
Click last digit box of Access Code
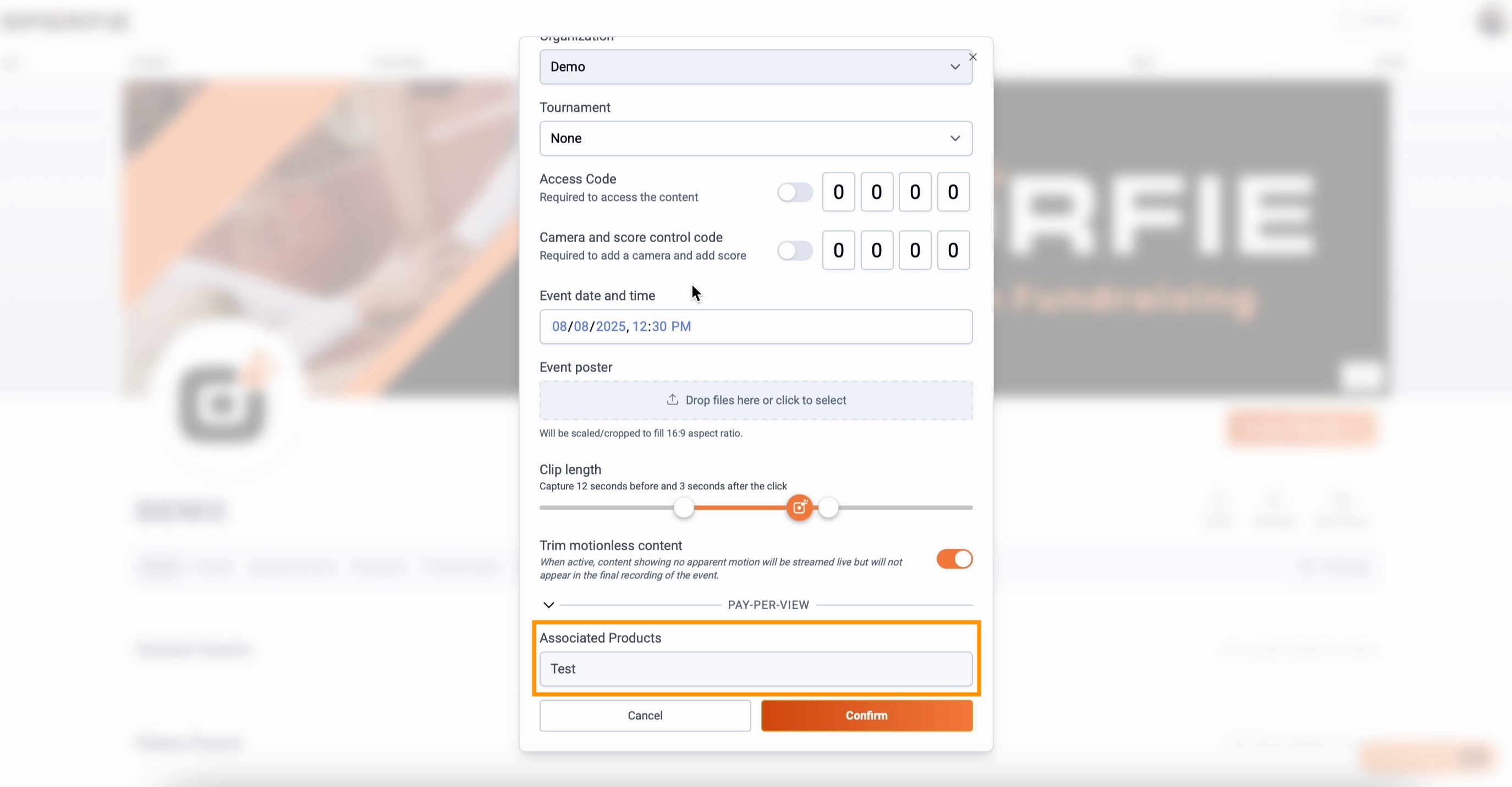click(953, 193)
